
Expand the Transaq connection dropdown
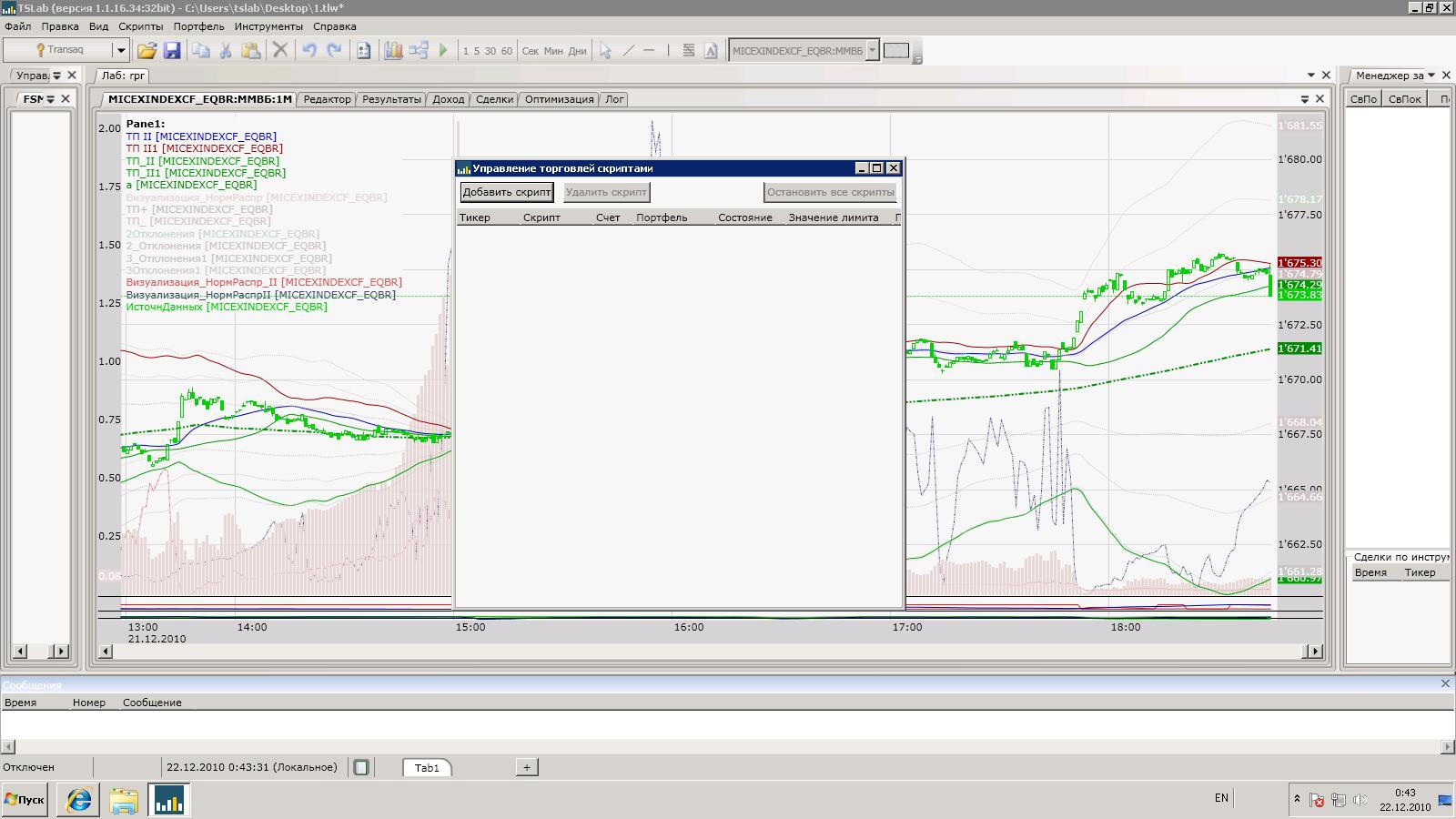[x=120, y=51]
